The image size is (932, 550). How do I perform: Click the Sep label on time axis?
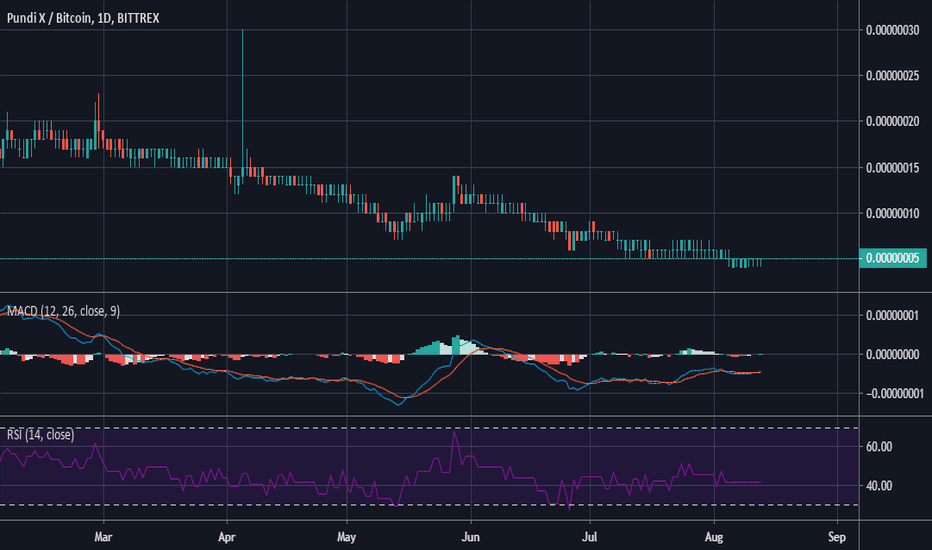836,537
